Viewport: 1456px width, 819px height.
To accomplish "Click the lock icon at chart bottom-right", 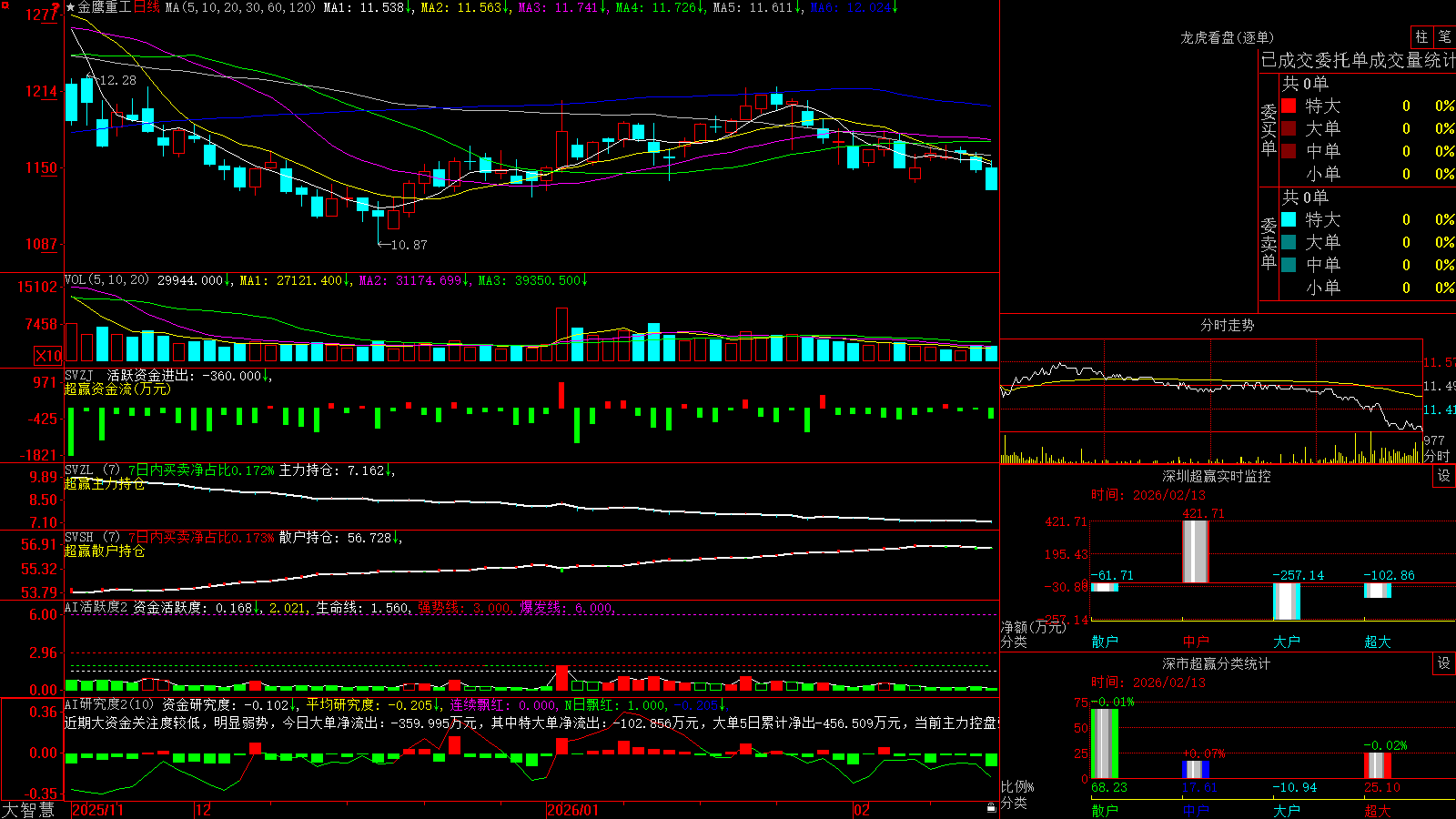I will tap(991, 808).
